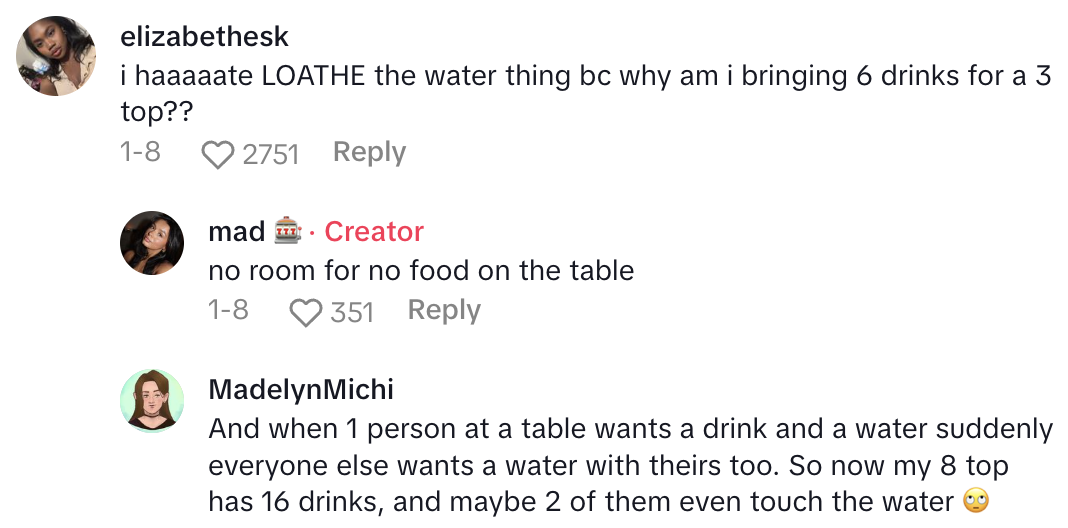
Task: Select the "no room for no food" text
Action: pyautogui.click(x=421, y=270)
